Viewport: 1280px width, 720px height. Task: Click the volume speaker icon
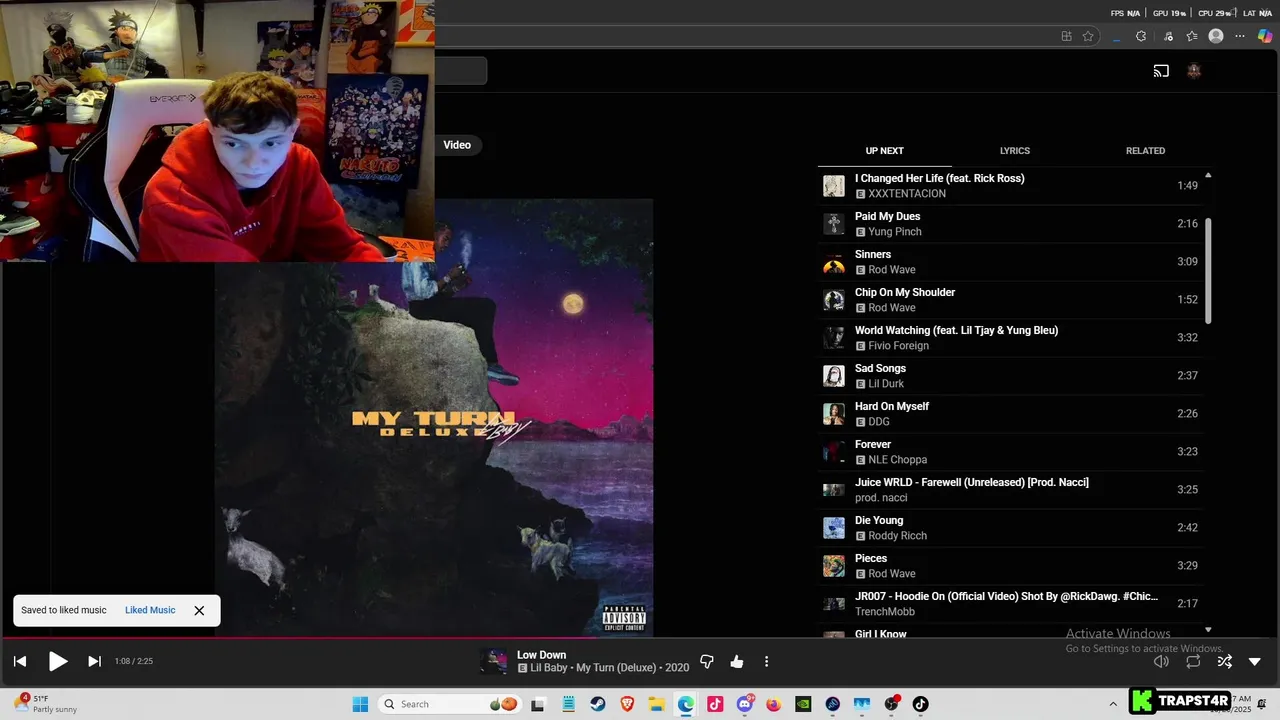tap(1161, 661)
